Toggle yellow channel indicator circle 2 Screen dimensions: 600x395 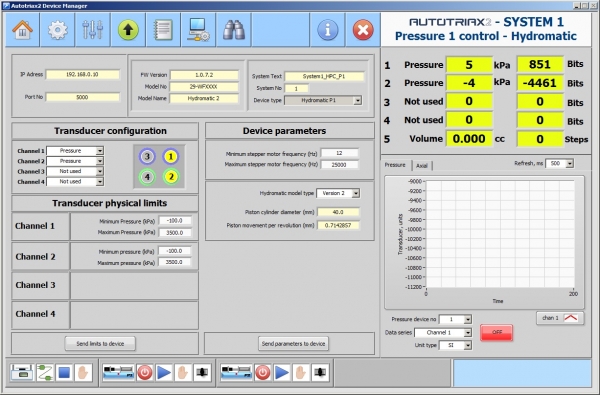[x=171, y=176]
